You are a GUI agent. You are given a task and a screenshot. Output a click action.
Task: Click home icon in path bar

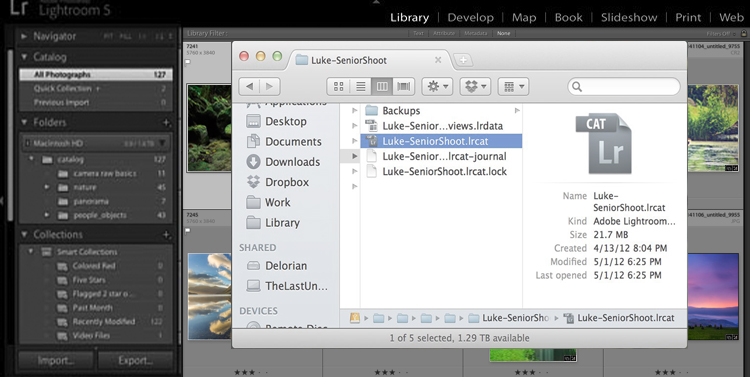tap(354, 318)
